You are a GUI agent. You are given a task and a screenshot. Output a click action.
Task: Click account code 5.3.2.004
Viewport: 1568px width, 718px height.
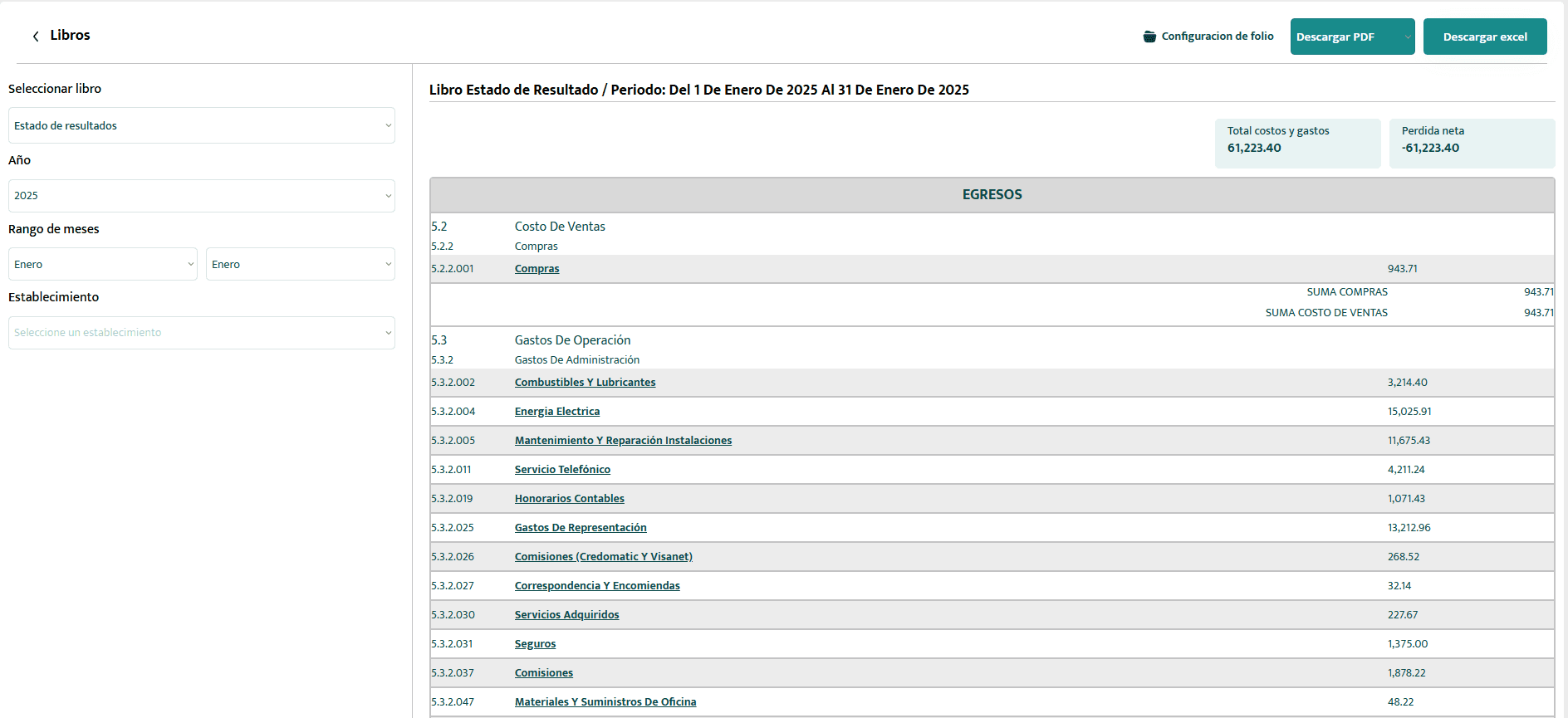coord(453,412)
